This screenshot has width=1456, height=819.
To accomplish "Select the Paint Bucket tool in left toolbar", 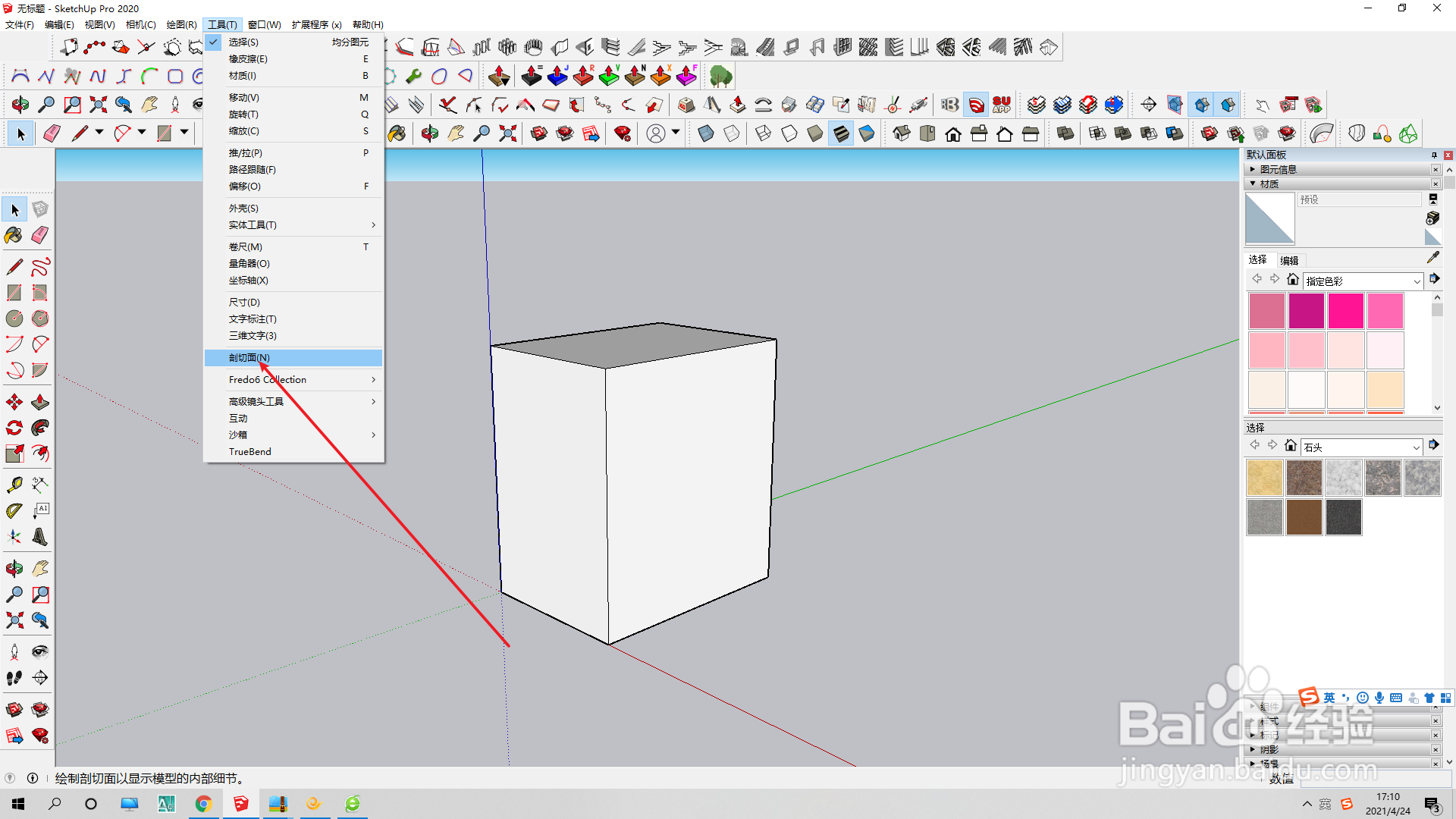I will click(14, 235).
